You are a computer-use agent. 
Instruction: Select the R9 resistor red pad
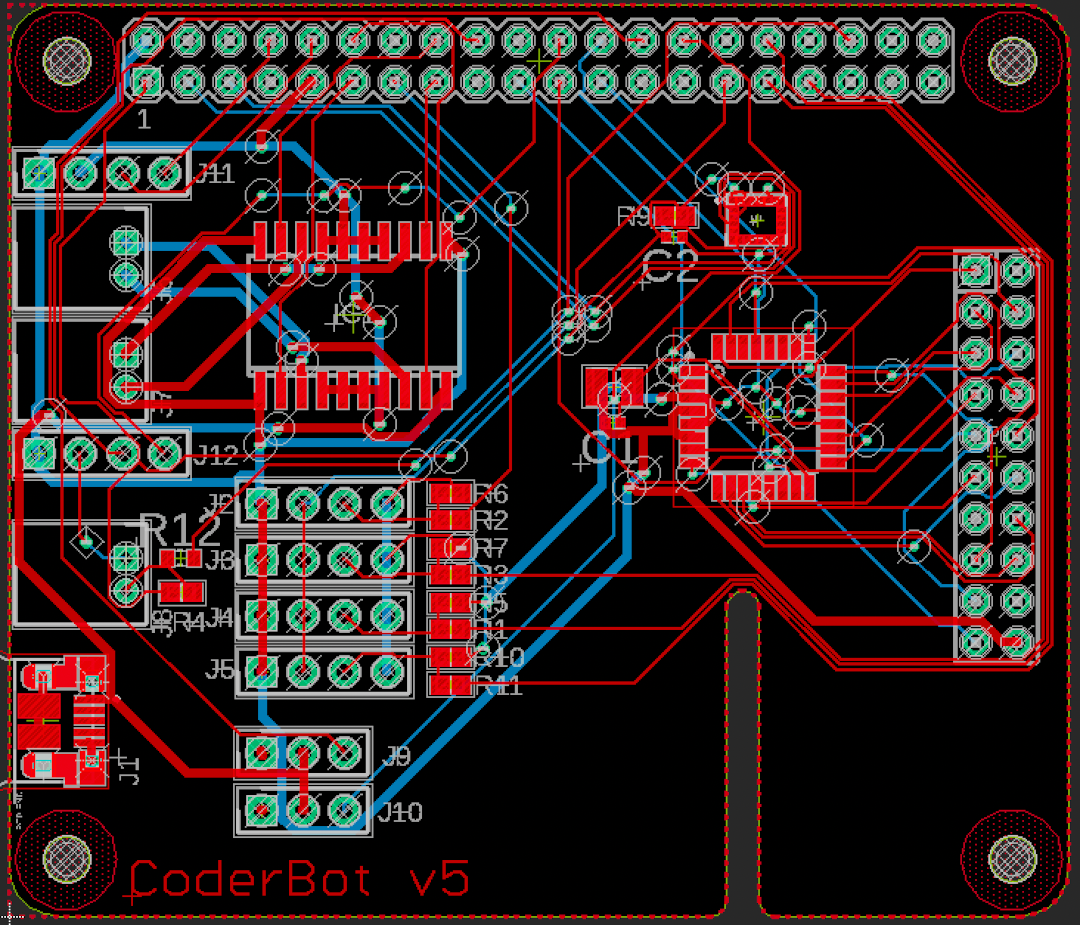(x=675, y=216)
